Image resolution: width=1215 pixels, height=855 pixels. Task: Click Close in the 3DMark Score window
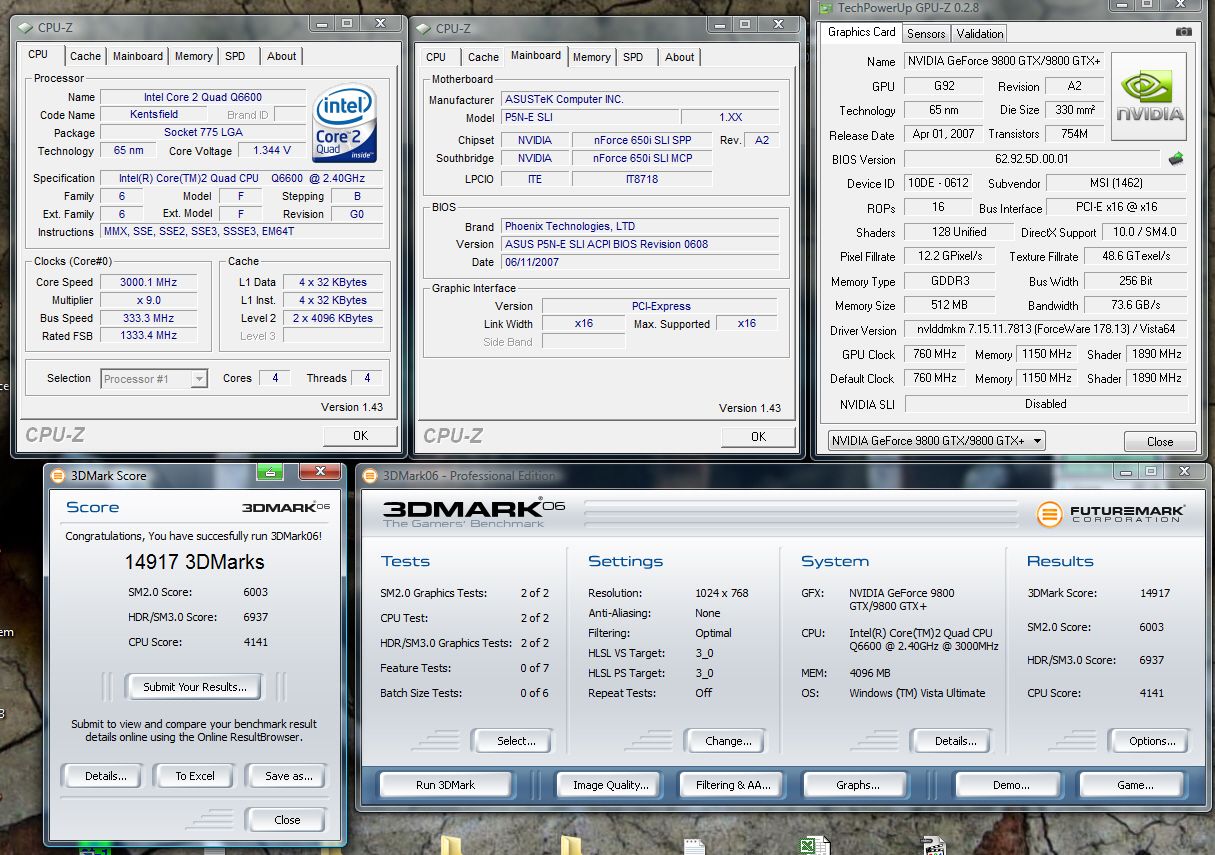pyautogui.click(x=287, y=820)
